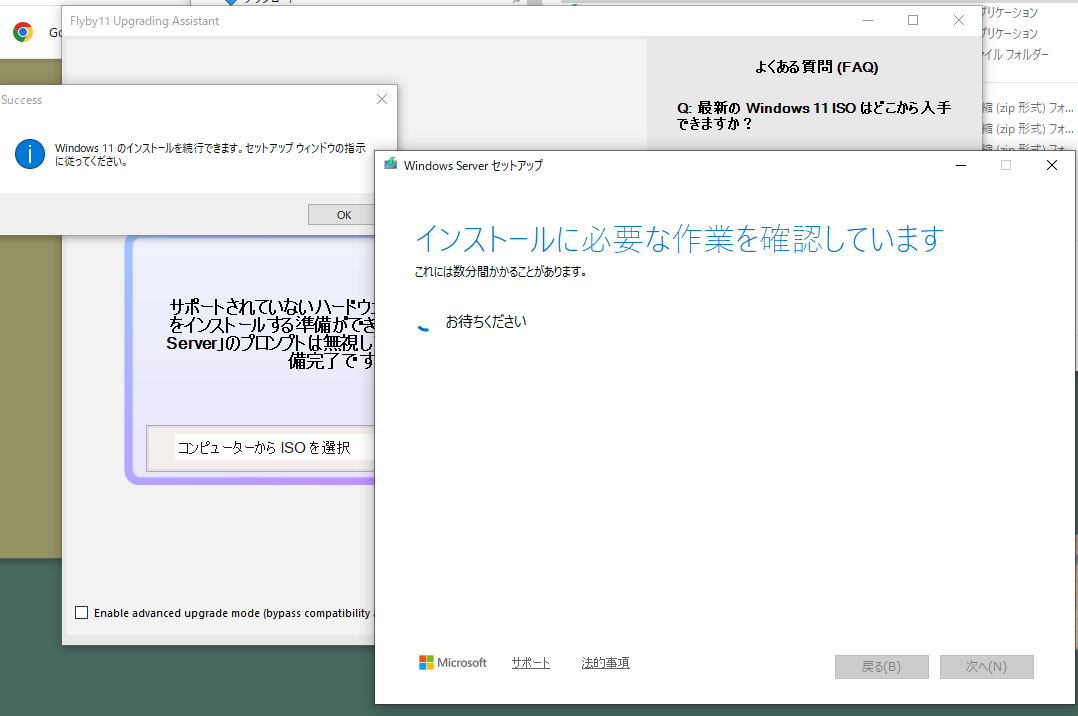This screenshot has width=1078, height=716.
Task: Click the Windows Server Setup title icon
Action: point(390,164)
